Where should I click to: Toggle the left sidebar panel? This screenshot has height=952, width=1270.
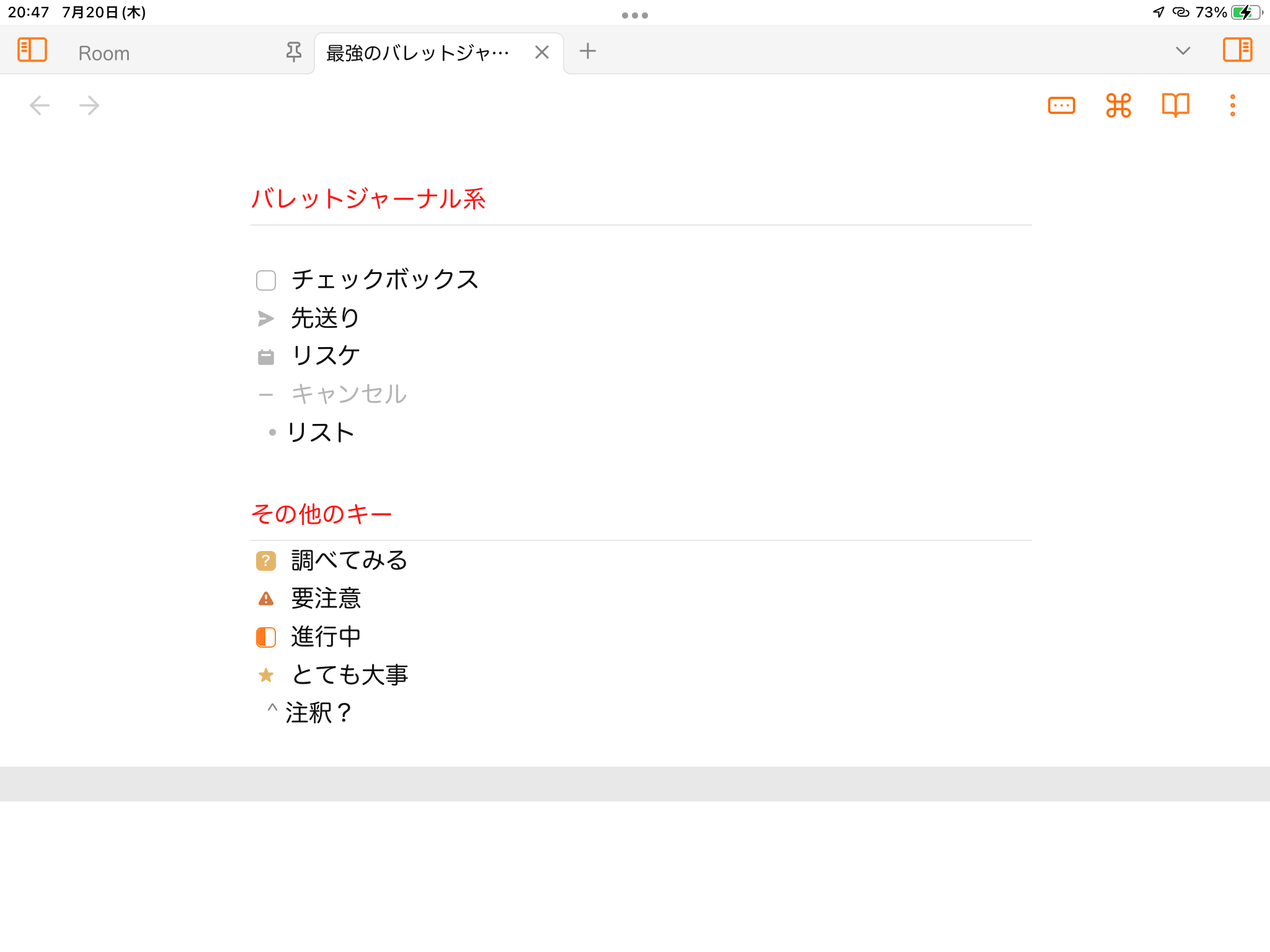pos(32,50)
